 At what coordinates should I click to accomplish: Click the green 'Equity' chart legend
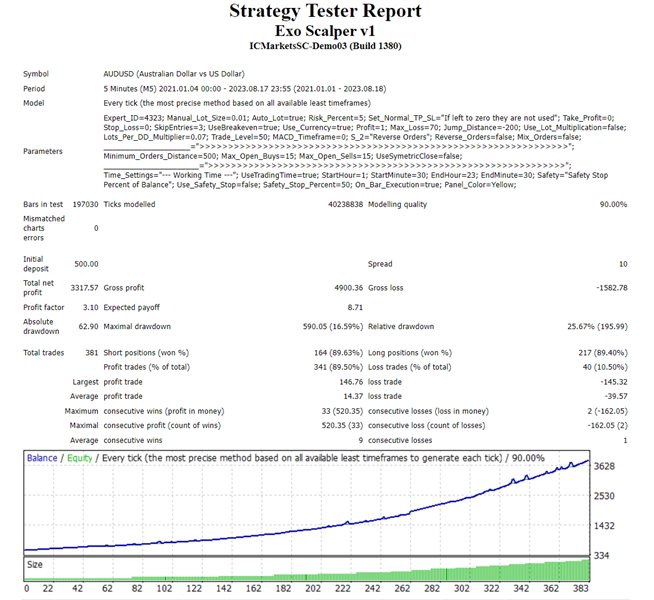79,458
